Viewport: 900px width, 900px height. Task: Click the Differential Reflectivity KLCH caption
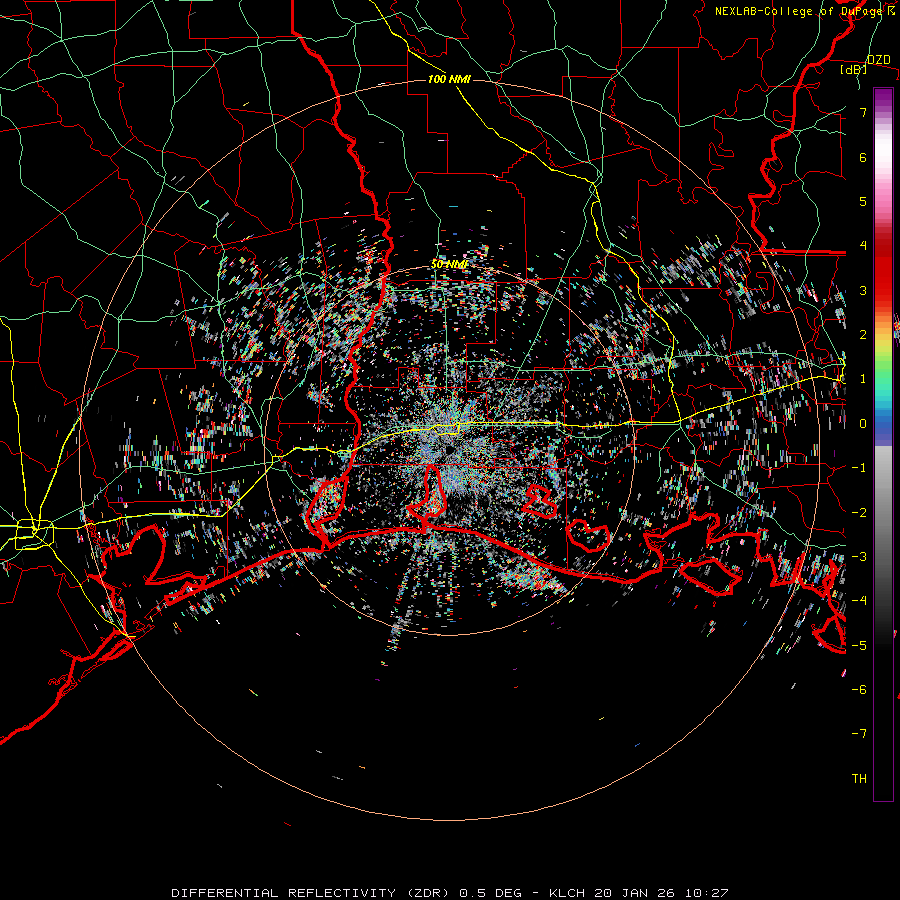coord(449,893)
